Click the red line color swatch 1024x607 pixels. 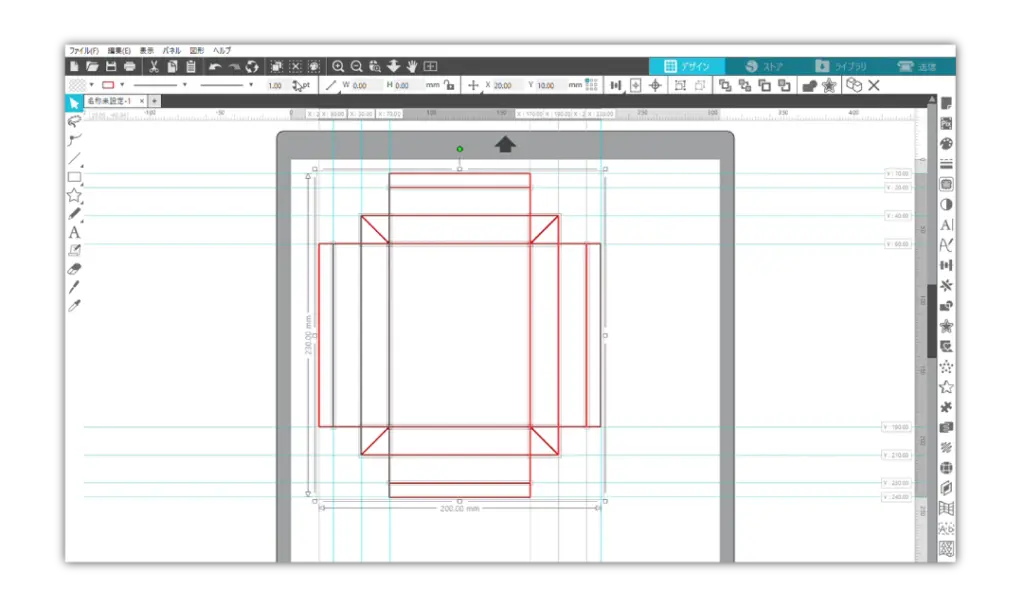108,85
